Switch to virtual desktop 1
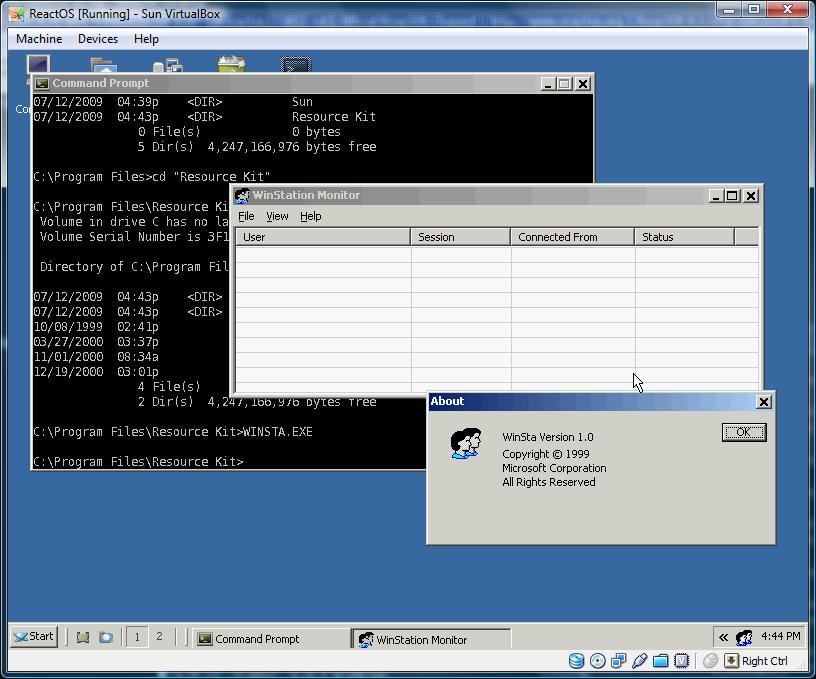 [137, 637]
